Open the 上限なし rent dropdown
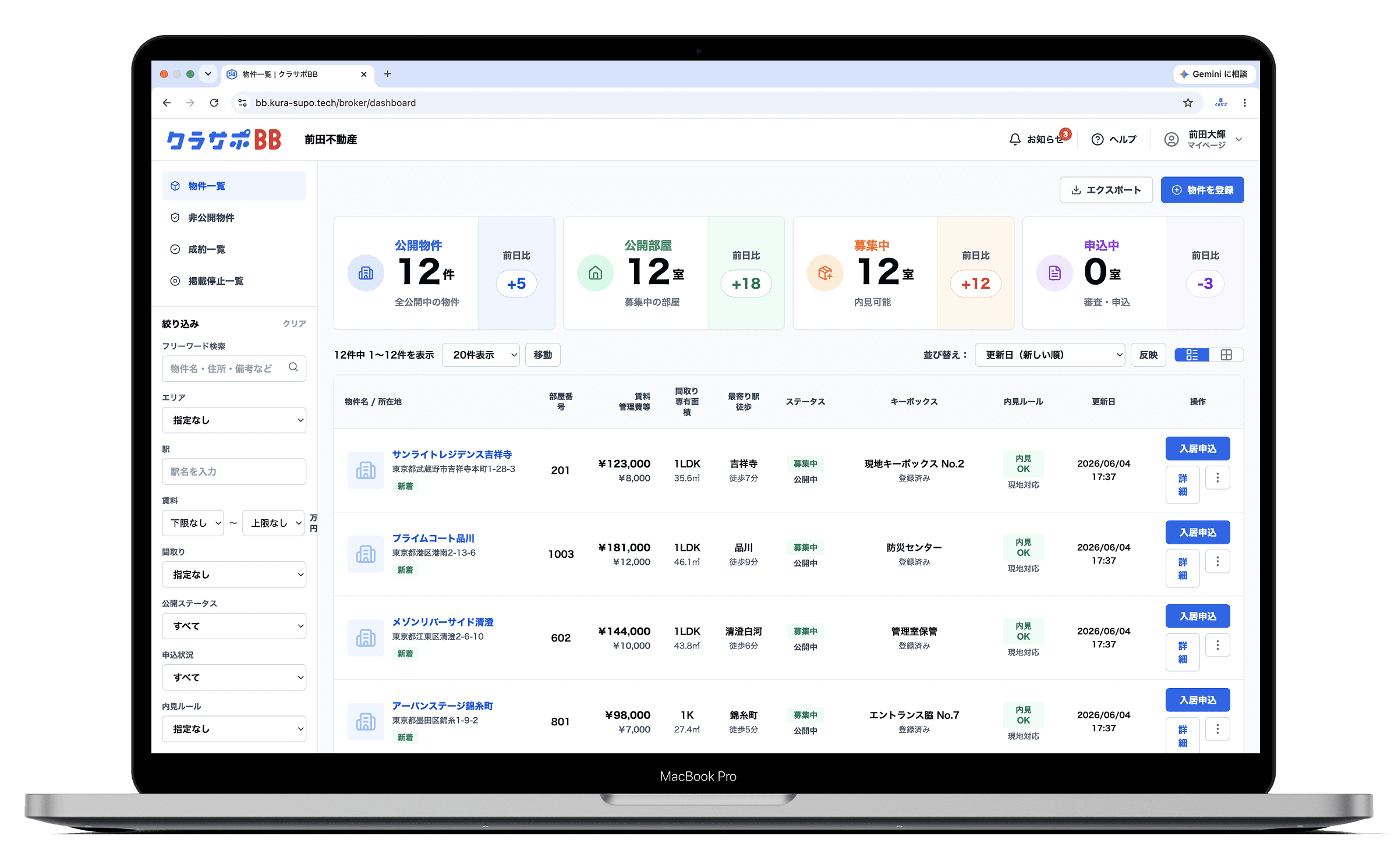 pos(274,523)
